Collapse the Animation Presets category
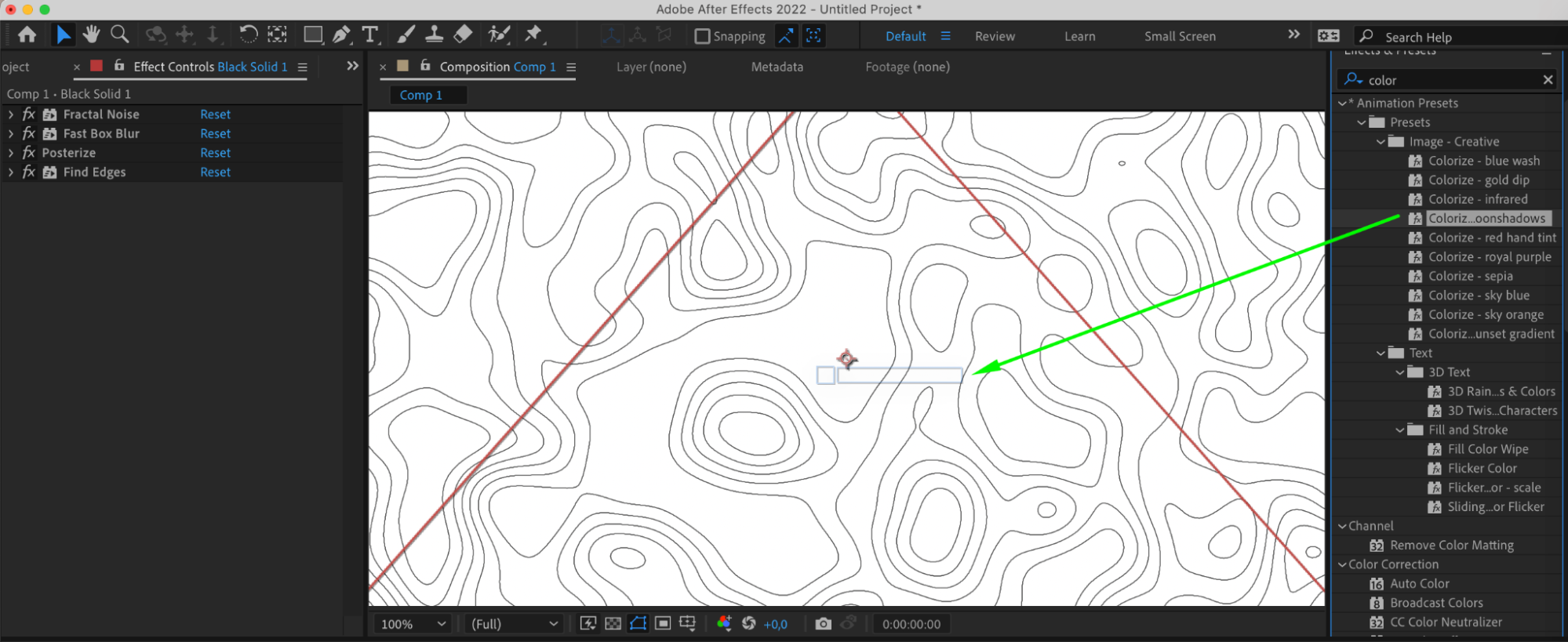Screen dimensions: 1568x642 pos(1342,103)
